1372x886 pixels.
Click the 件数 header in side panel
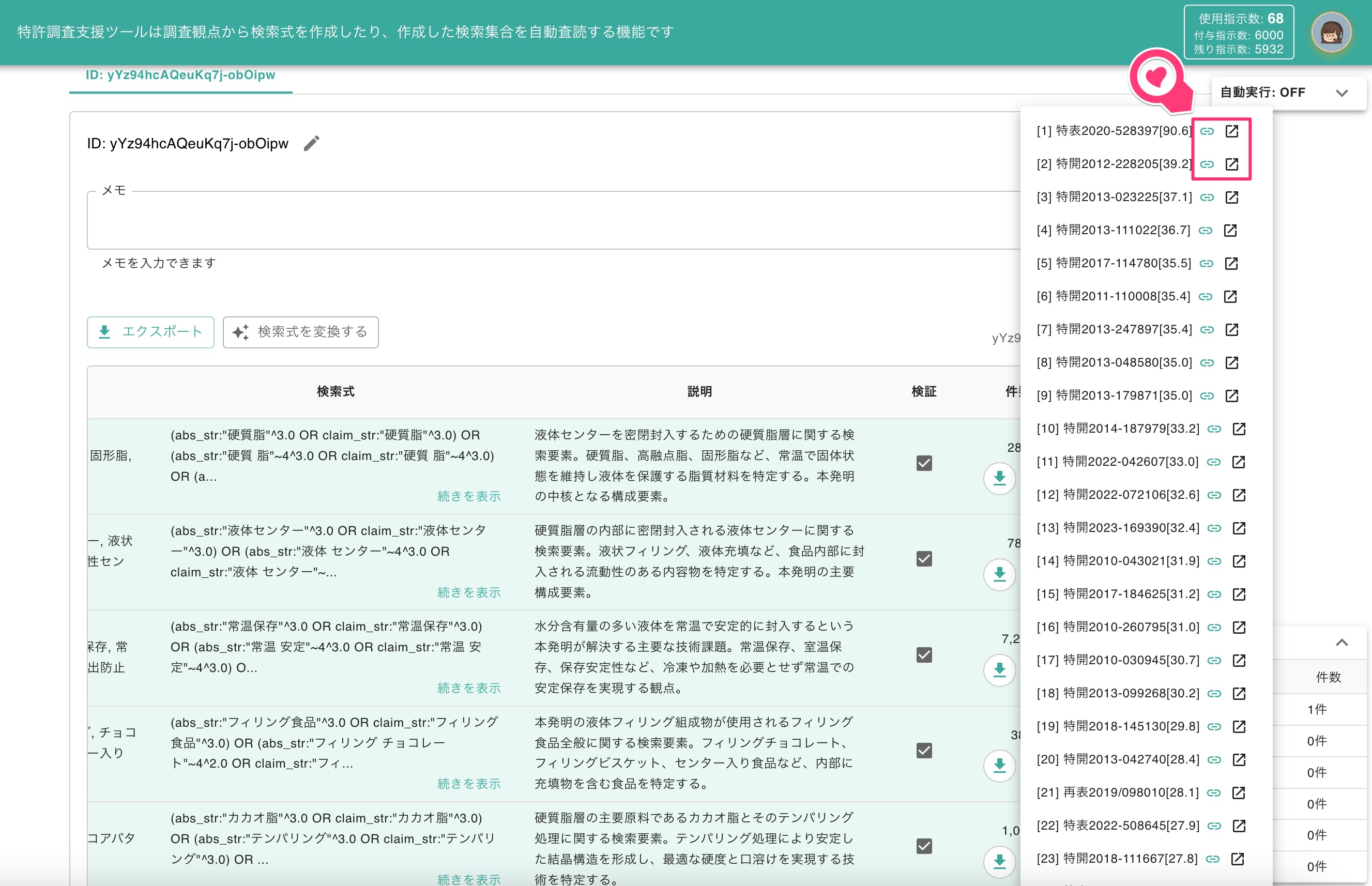pos(1328,677)
